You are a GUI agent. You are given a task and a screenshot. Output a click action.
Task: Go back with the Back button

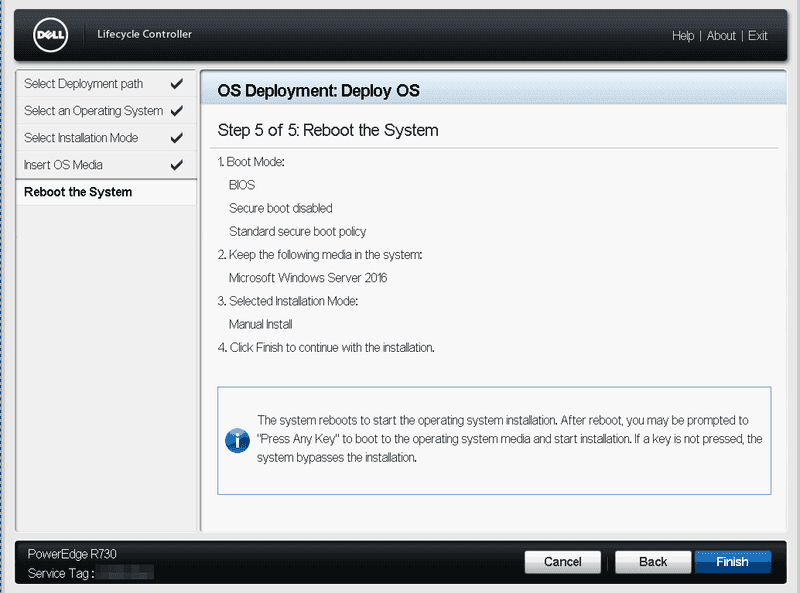point(653,562)
